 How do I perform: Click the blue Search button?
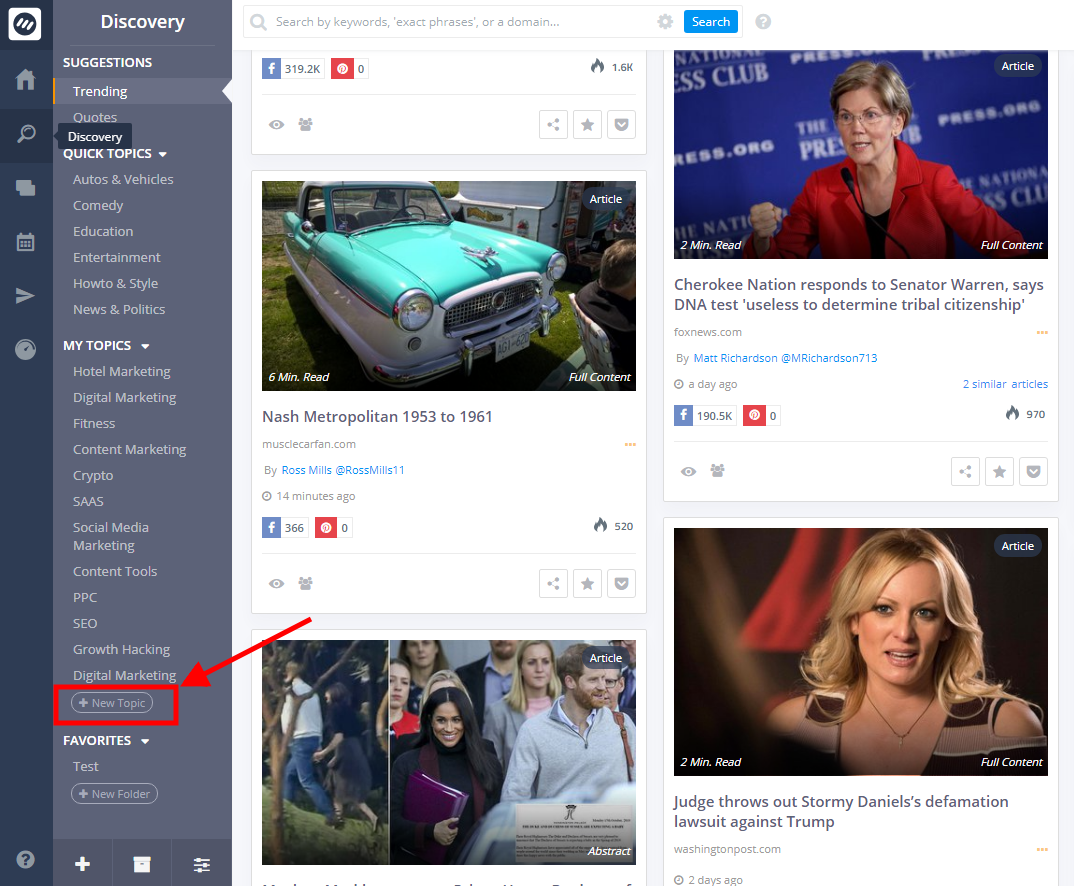click(710, 22)
